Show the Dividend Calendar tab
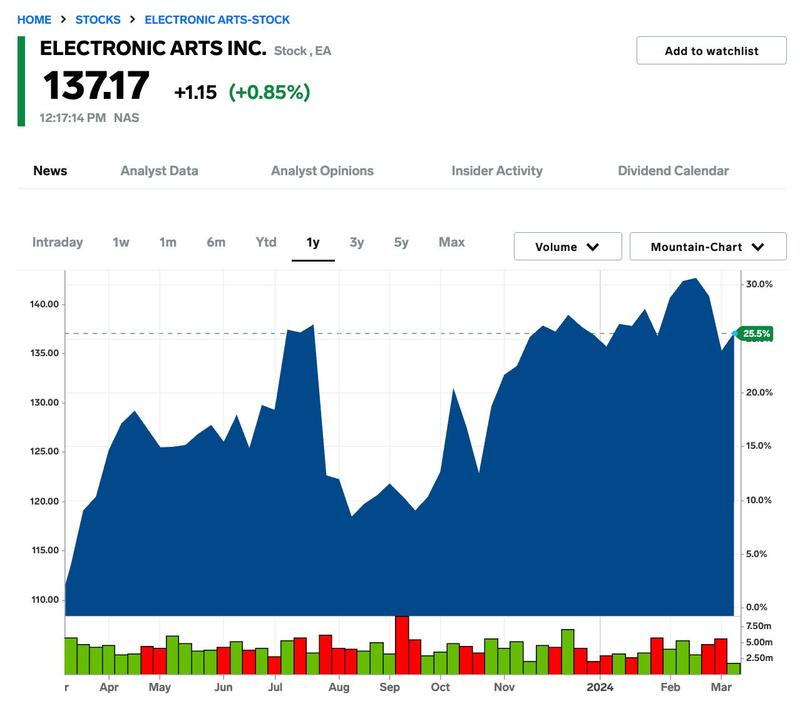This screenshot has width=800, height=711. coord(673,171)
